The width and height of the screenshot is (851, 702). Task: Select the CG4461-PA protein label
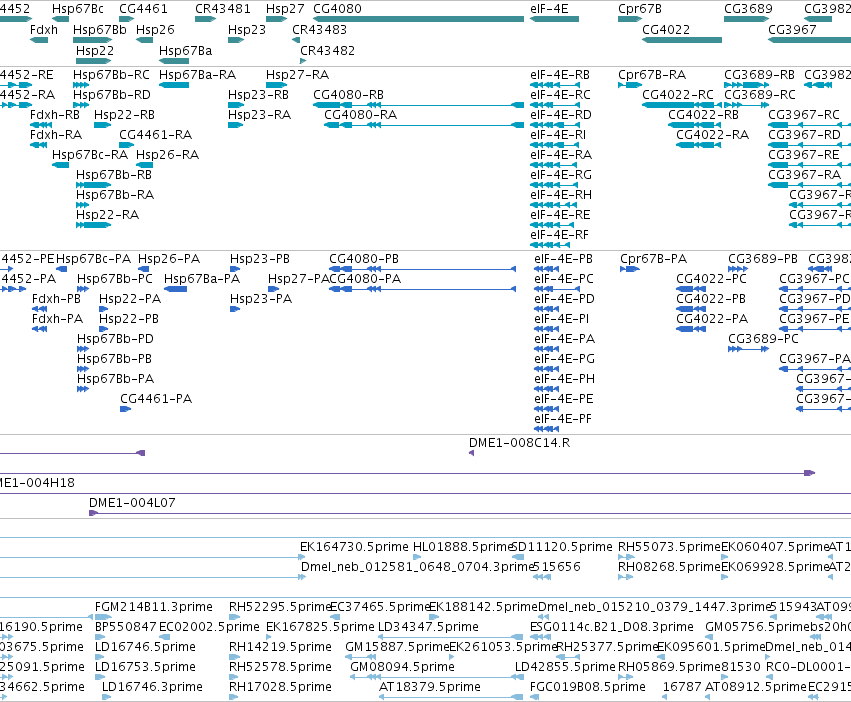click(156, 399)
